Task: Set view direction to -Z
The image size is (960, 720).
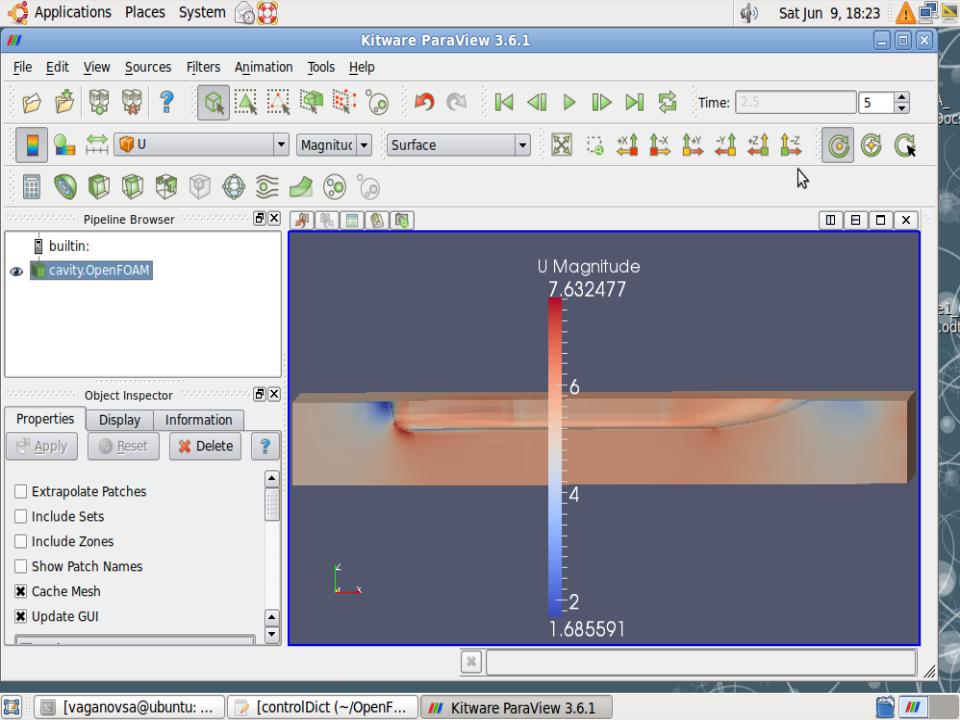Action: [x=790, y=145]
